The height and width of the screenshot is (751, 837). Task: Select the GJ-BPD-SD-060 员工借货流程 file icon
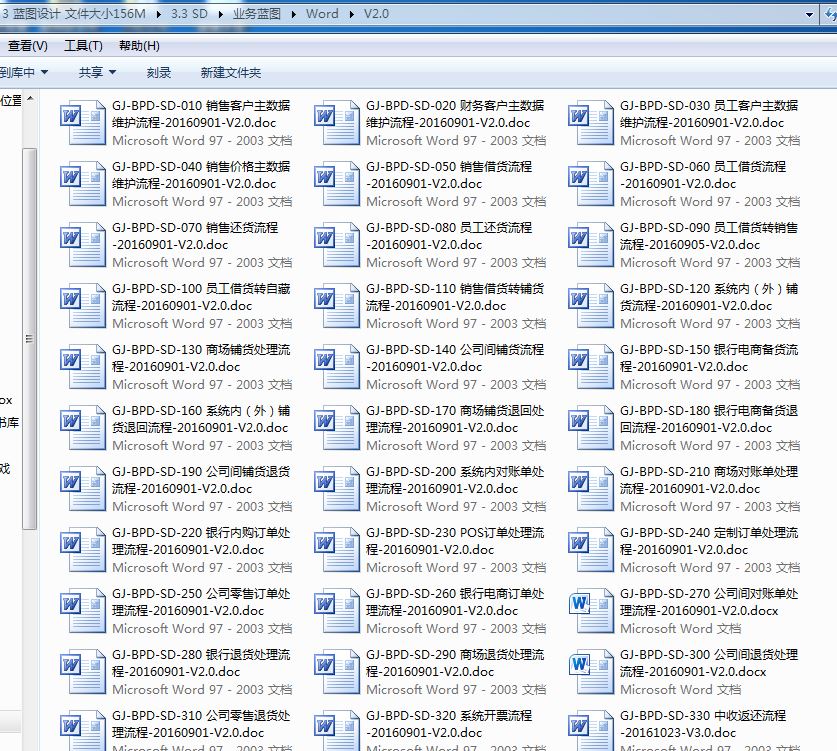click(x=590, y=184)
